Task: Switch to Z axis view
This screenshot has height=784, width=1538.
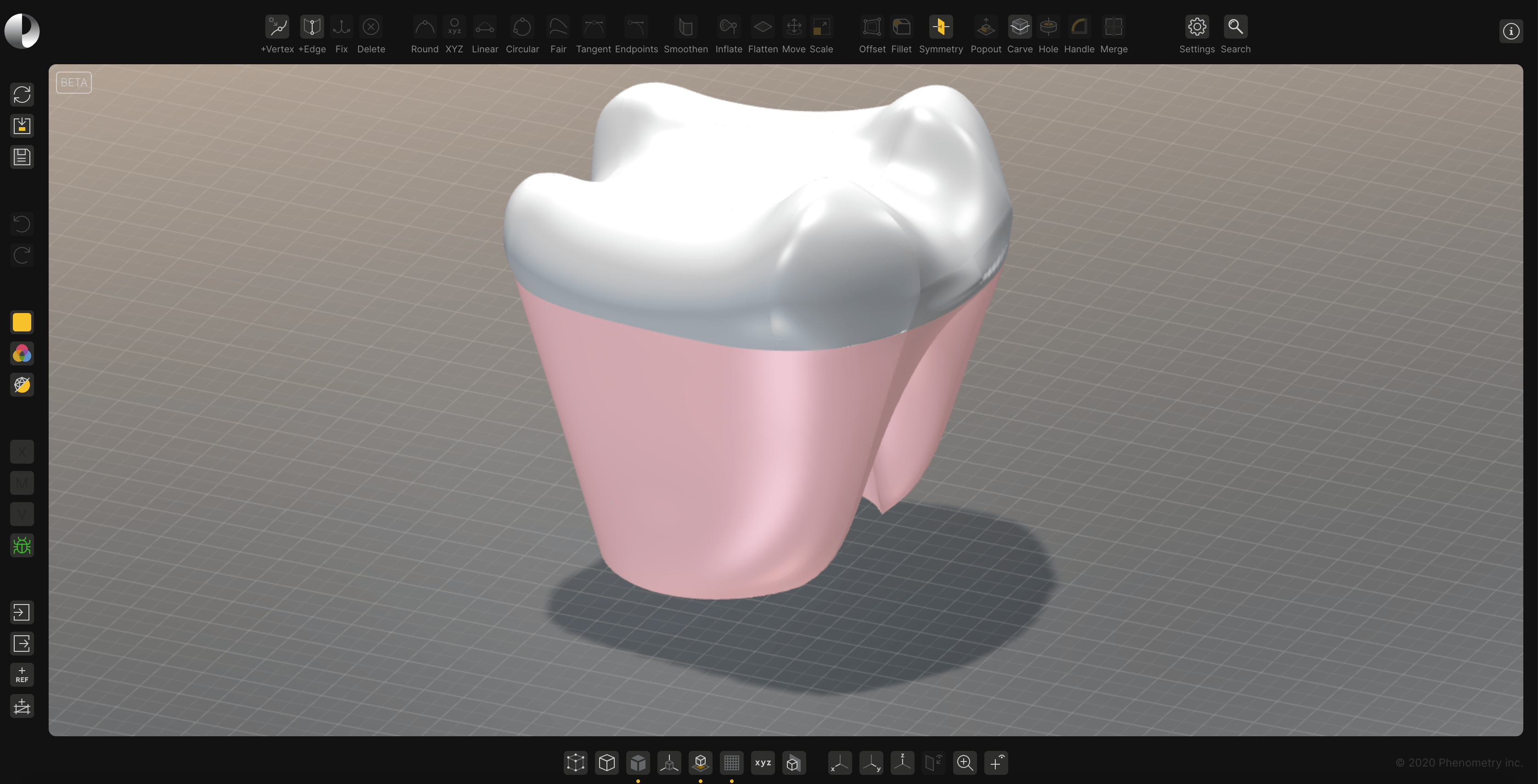Action: click(x=902, y=762)
